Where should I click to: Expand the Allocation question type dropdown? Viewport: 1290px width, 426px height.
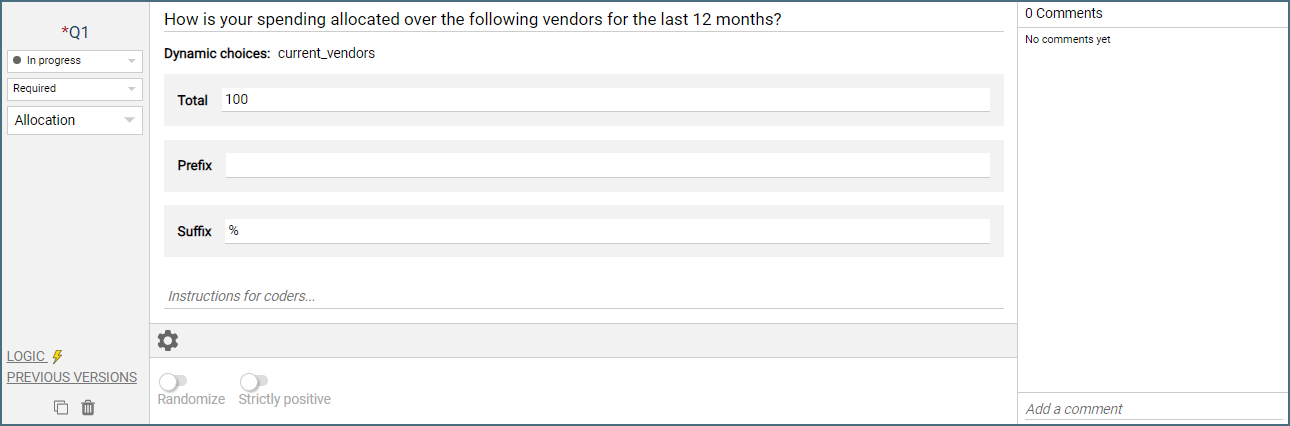(x=75, y=121)
